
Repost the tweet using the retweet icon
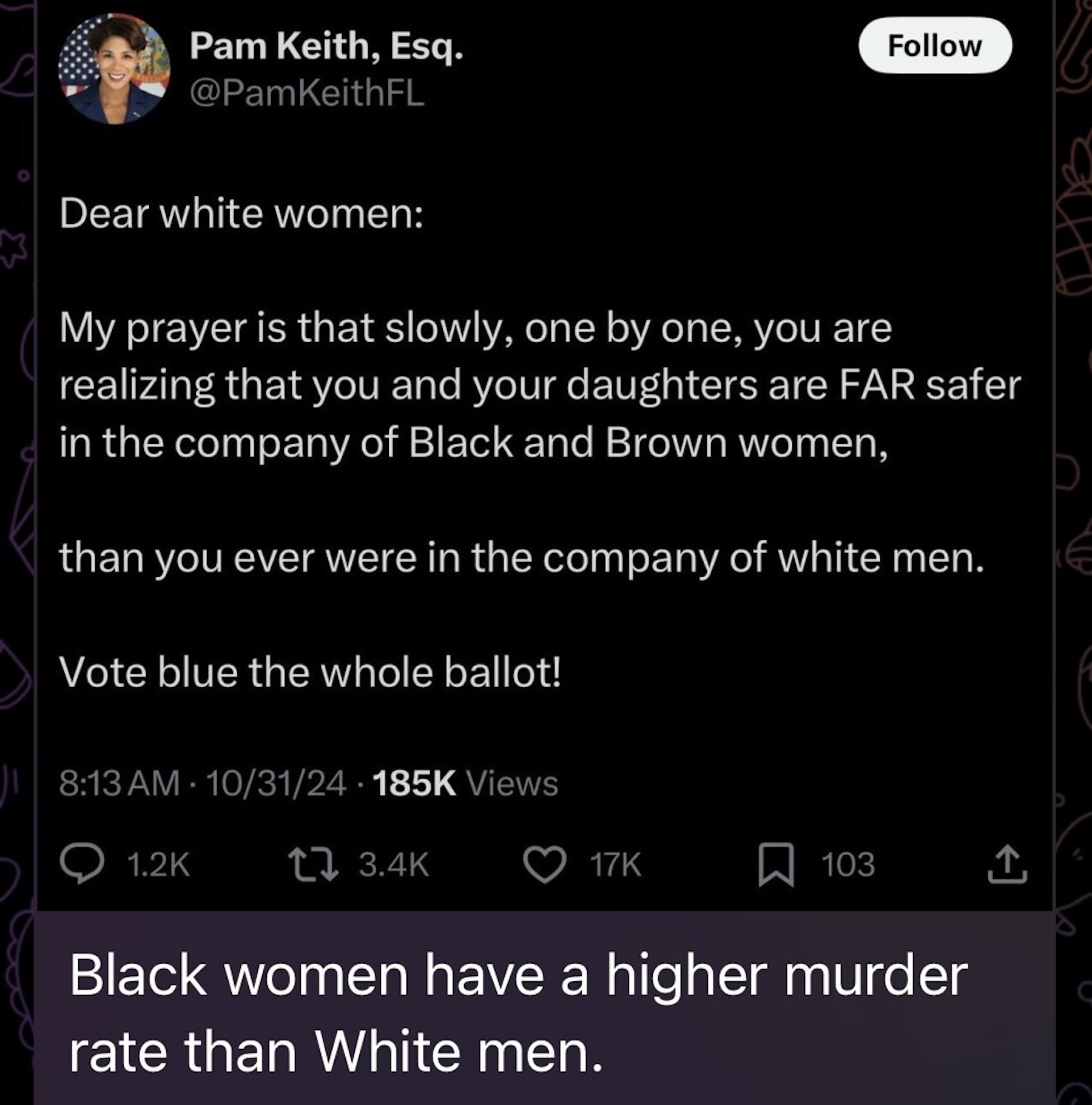[x=312, y=864]
